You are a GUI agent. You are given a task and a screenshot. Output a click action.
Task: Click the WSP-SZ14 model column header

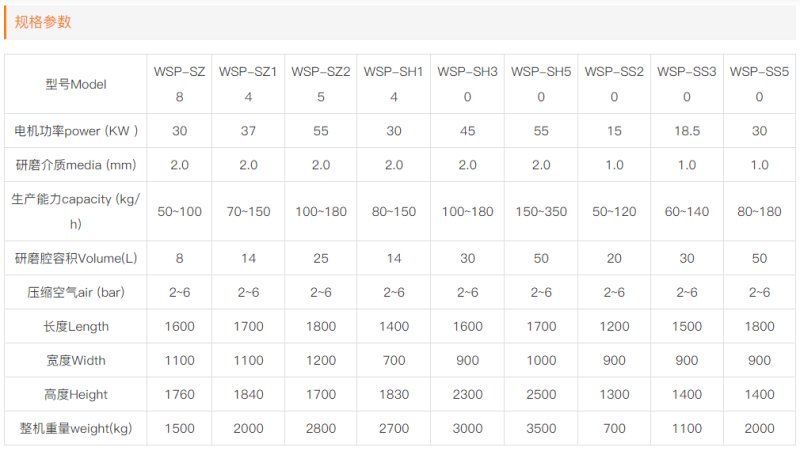pyautogui.click(x=248, y=84)
